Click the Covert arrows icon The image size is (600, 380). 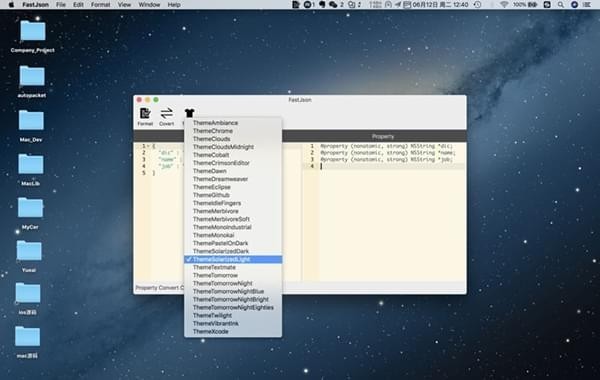coord(166,113)
